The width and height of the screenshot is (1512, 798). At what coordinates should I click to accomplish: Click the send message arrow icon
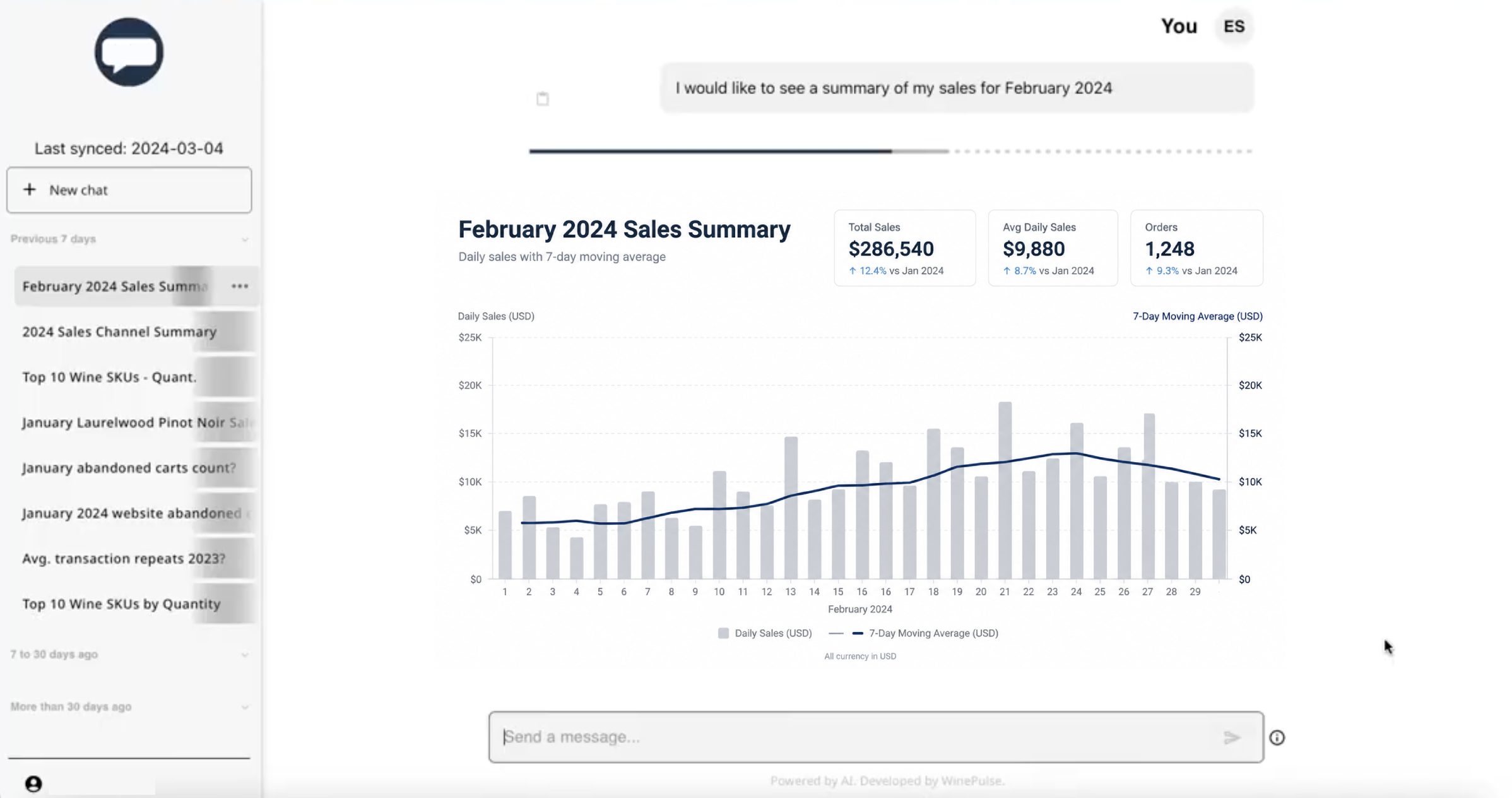click(1232, 737)
